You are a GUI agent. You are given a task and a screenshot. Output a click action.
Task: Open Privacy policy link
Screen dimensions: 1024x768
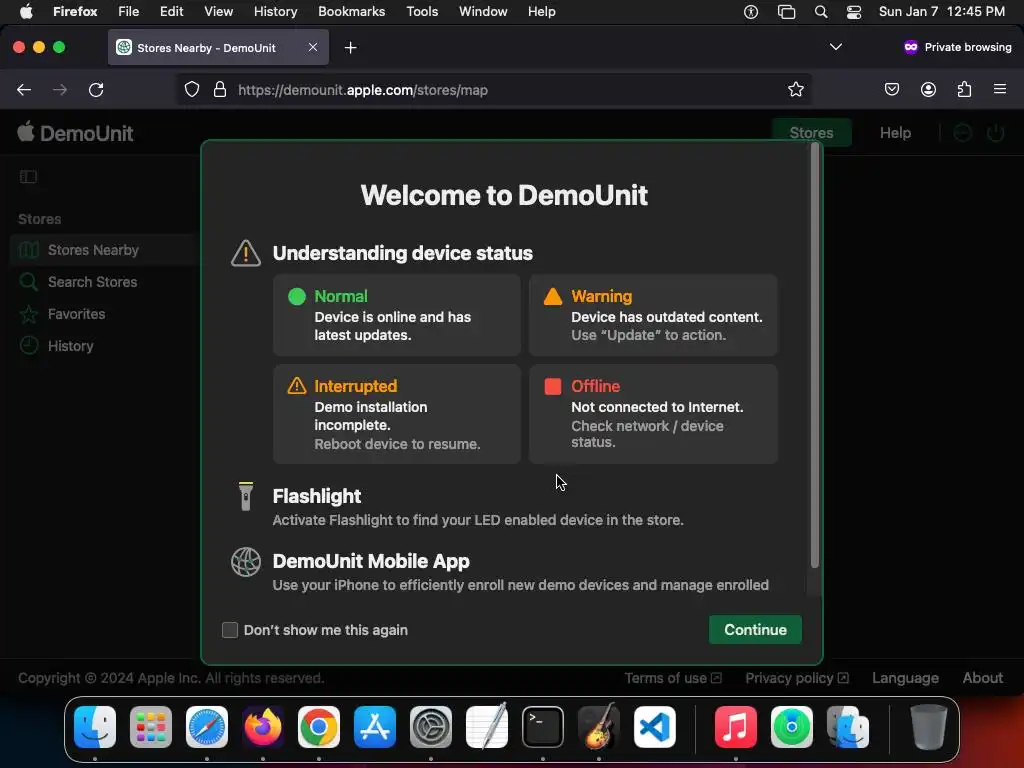[797, 678]
